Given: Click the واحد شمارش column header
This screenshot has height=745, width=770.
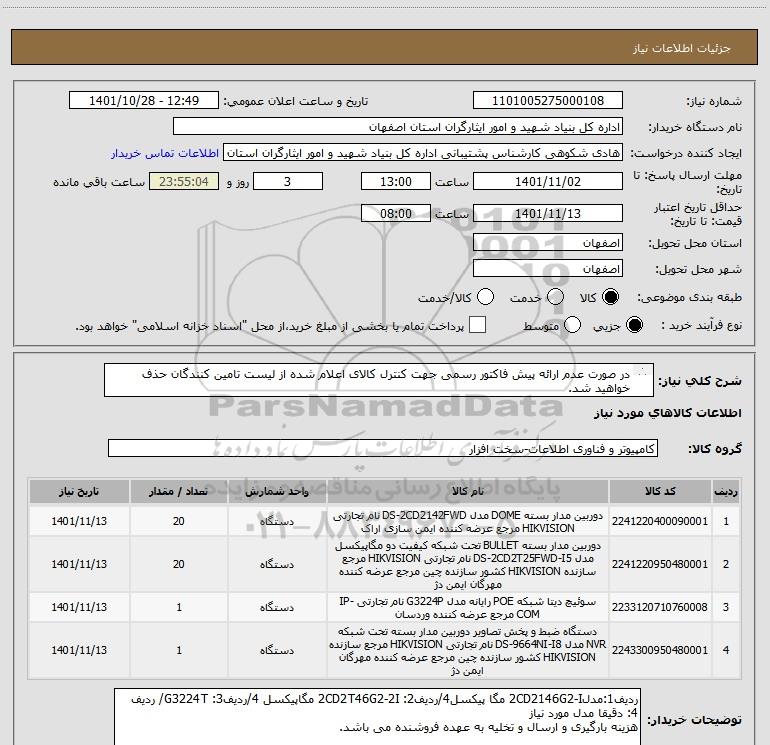Looking at the screenshot, I should [x=277, y=492].
